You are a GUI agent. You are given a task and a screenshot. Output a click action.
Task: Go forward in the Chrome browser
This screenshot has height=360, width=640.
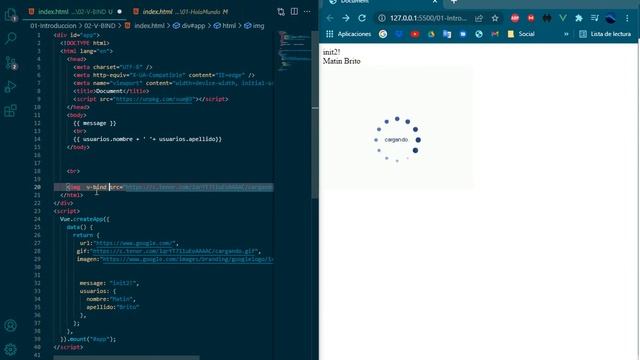(x=346, y=18)
